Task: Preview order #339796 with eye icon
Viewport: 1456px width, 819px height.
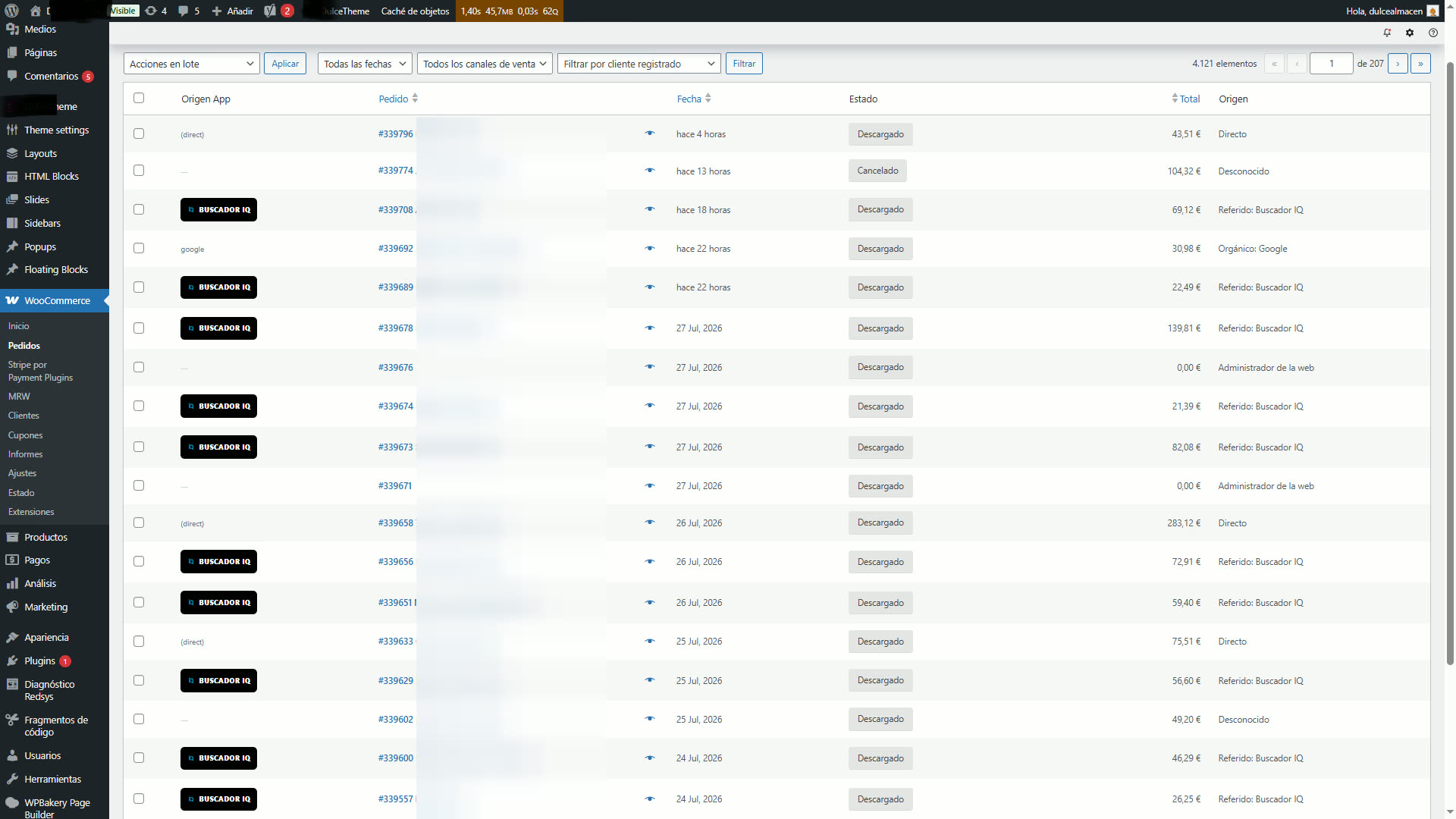Action: click(650, 133)
